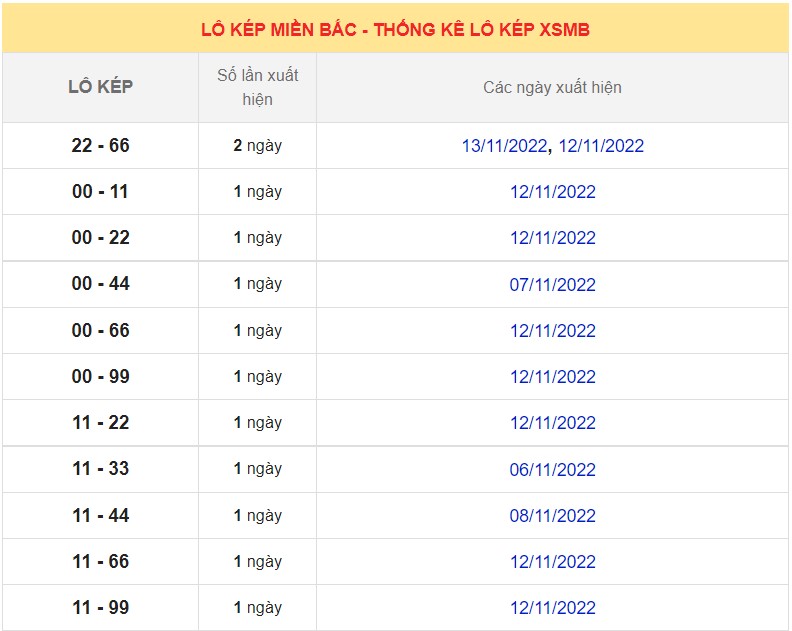Open the 06/11/2022 date link
The width and height of the screenshot is (792, 631).
click(x=553, y=470)
